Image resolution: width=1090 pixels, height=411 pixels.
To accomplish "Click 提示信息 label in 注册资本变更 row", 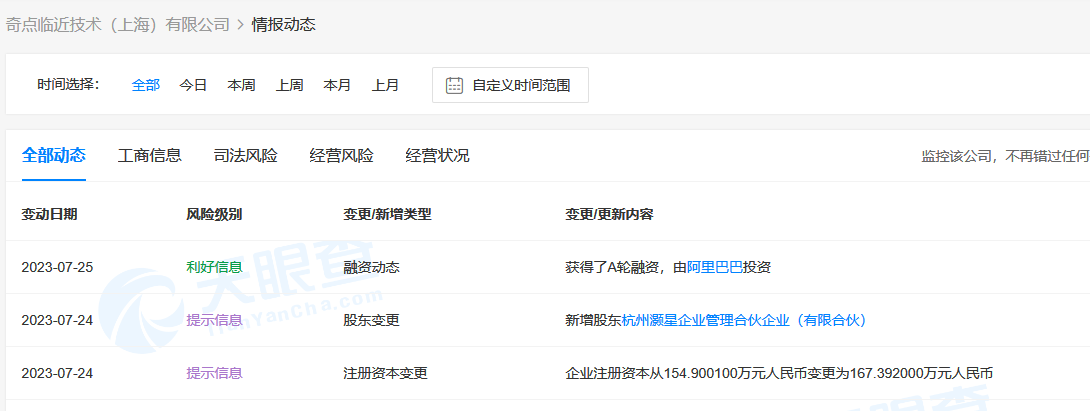I will [x=214, y=373].
